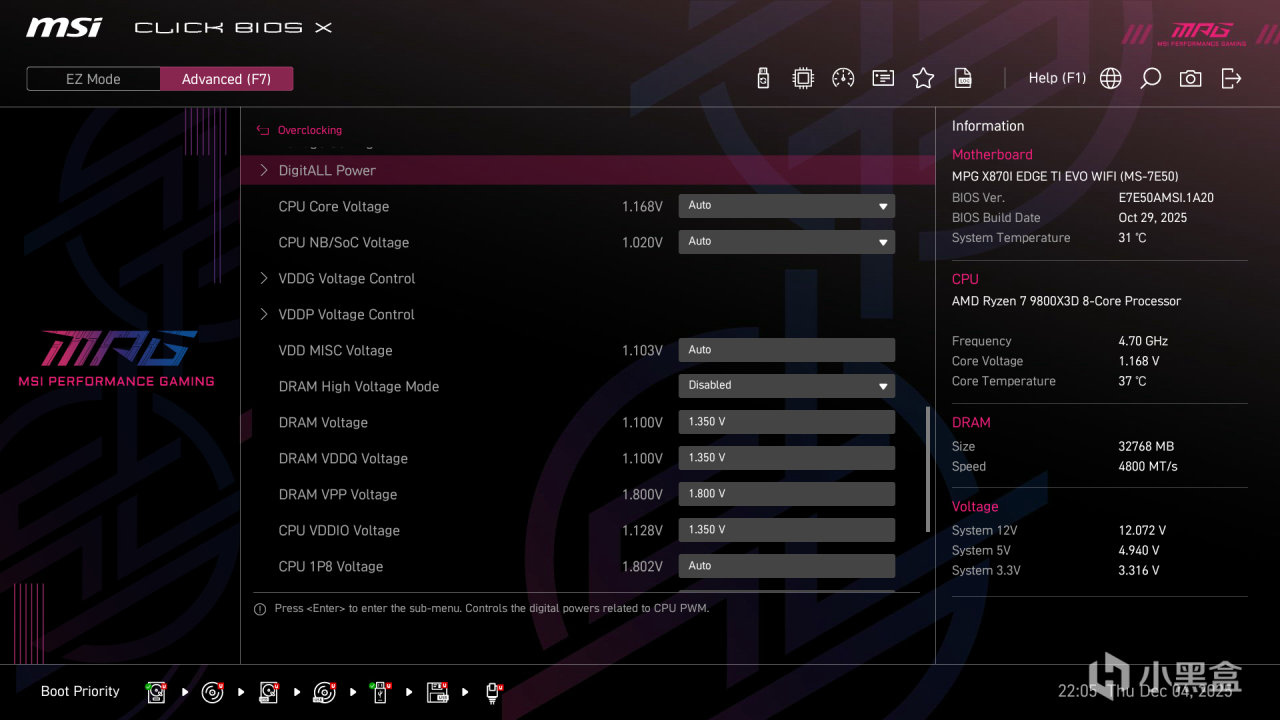Open the DRAM High Voltage Mode dropdown

(786, 386)
